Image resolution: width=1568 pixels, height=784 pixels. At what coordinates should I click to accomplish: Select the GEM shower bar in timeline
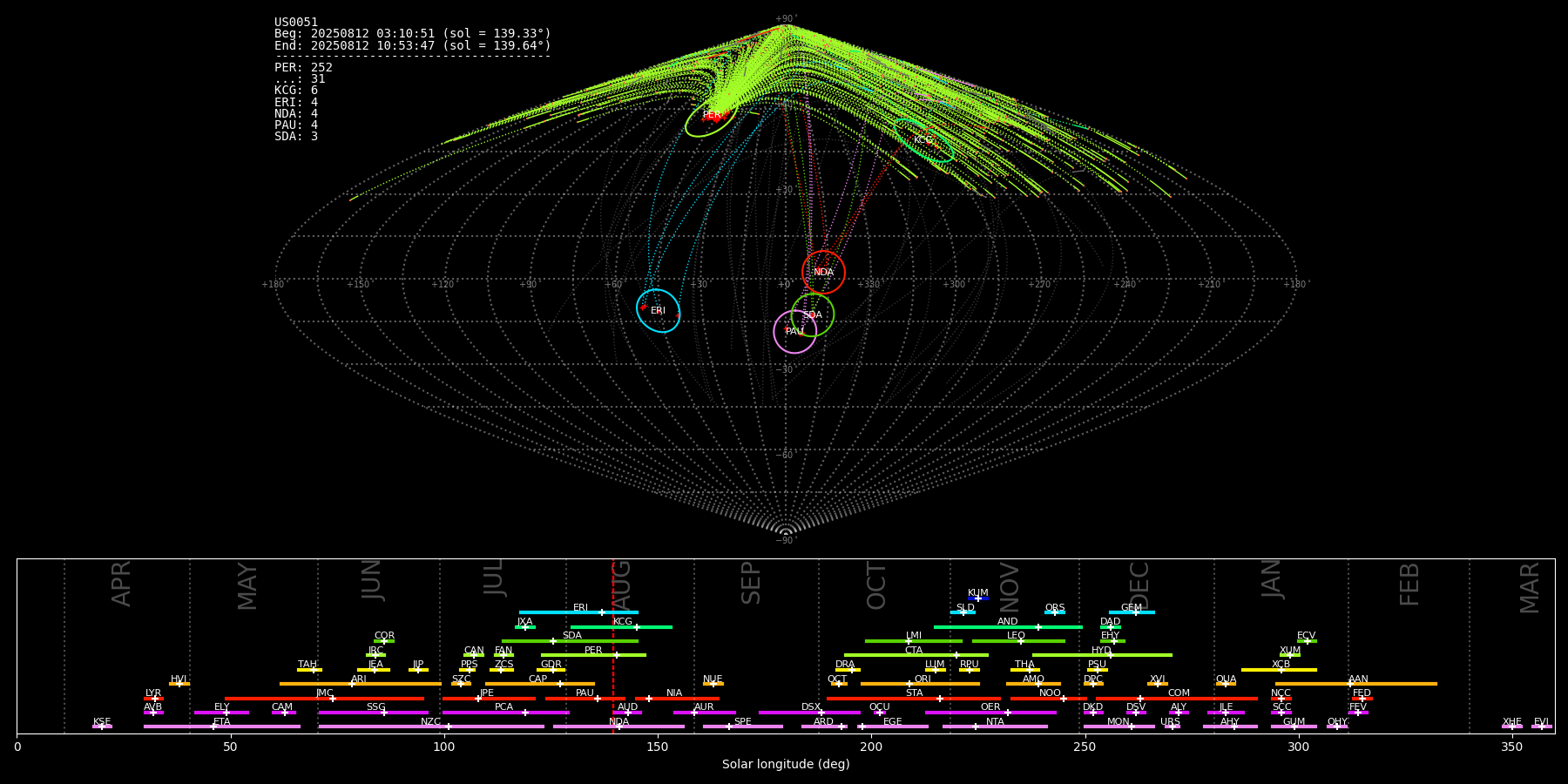(1132, 612)
